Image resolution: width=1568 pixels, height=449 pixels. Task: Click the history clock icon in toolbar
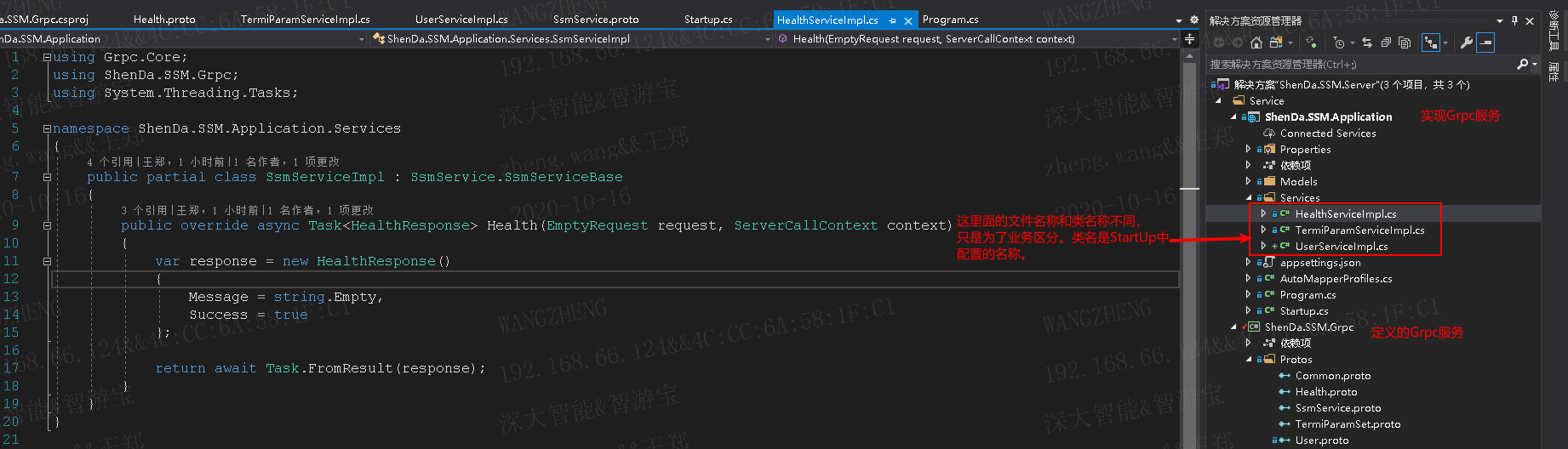point(1339,43)
